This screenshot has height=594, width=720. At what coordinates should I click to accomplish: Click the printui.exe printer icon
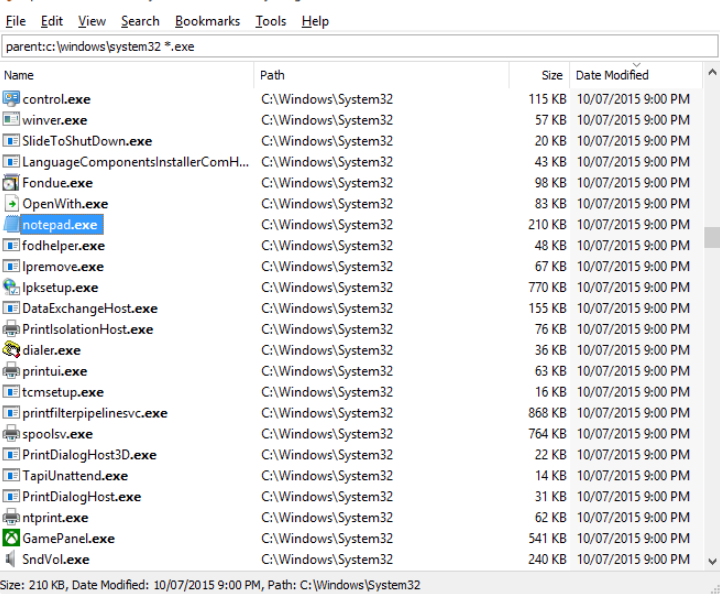(x=11, y=371)
